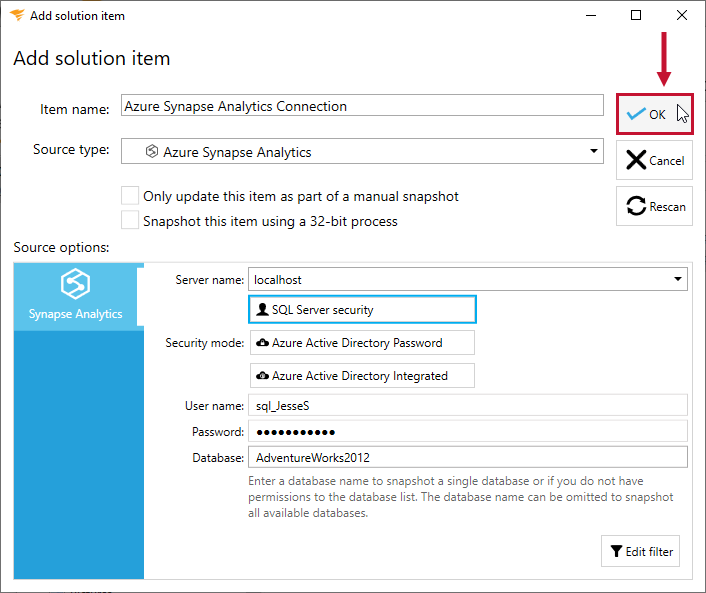Choose Azure Active Directory Password mode
Screen dimensions: 706x593
(x=362, y=343)
